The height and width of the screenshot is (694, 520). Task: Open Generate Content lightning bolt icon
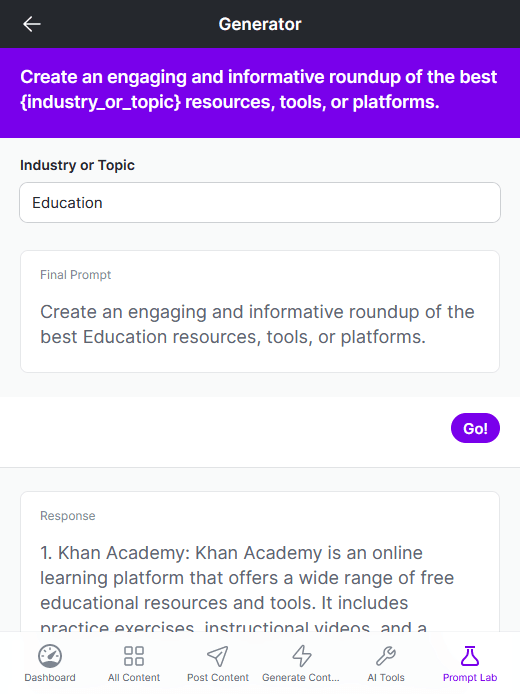302,655
